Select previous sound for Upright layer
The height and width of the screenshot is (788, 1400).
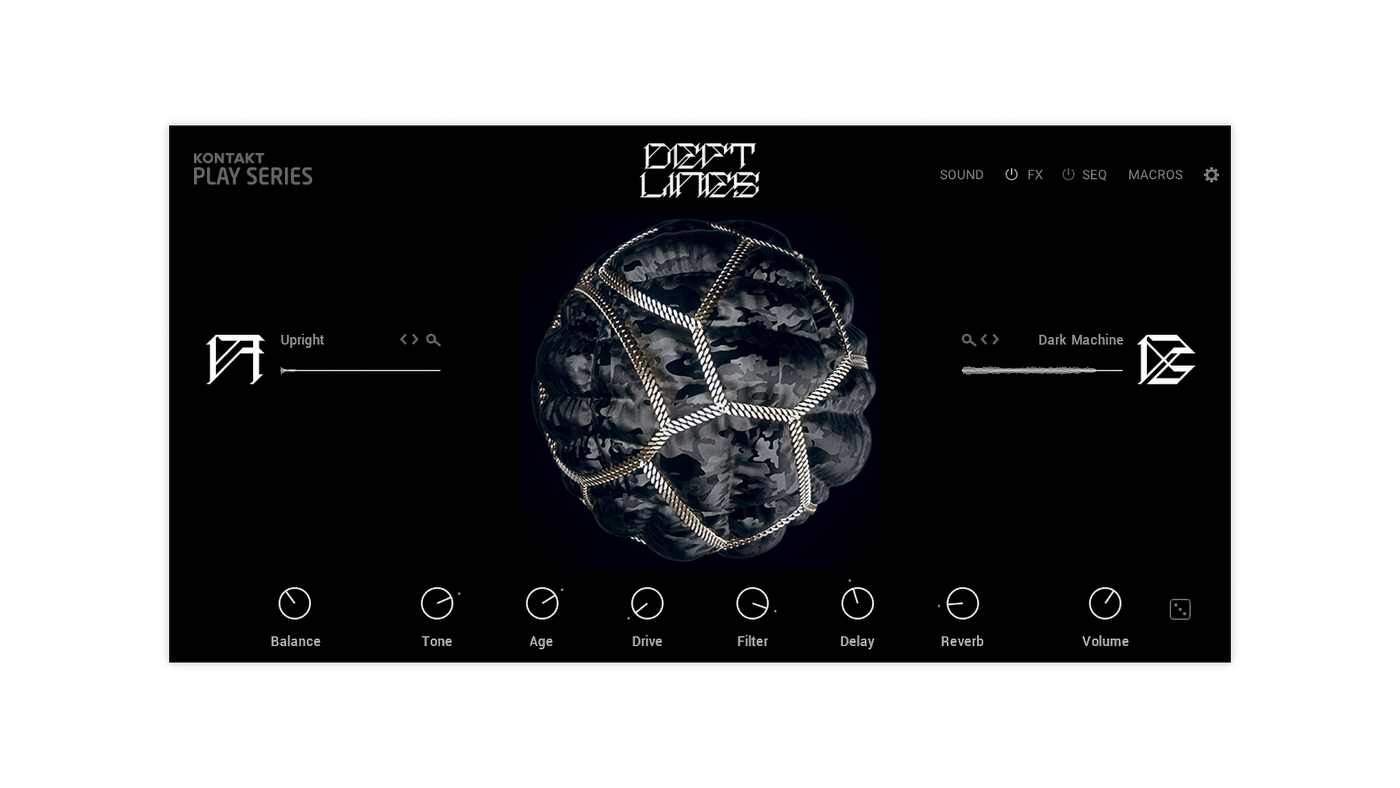tap(404, 340)
